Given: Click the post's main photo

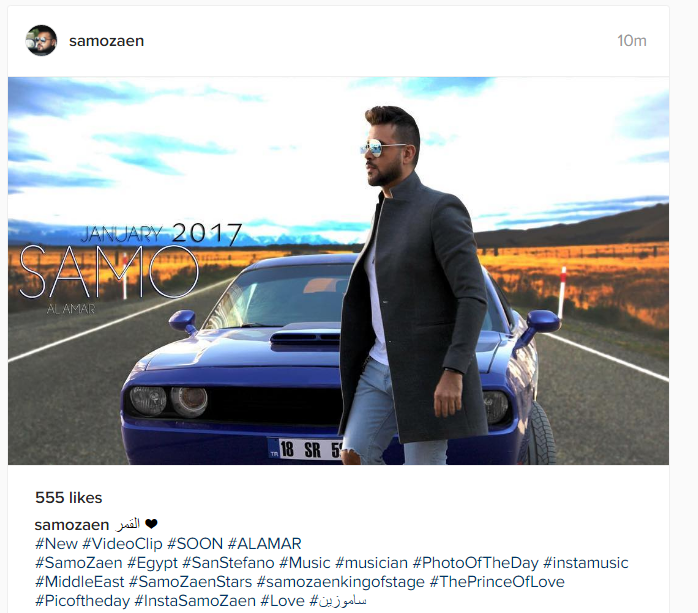Looking at the screenshot, I should [338, 271].
